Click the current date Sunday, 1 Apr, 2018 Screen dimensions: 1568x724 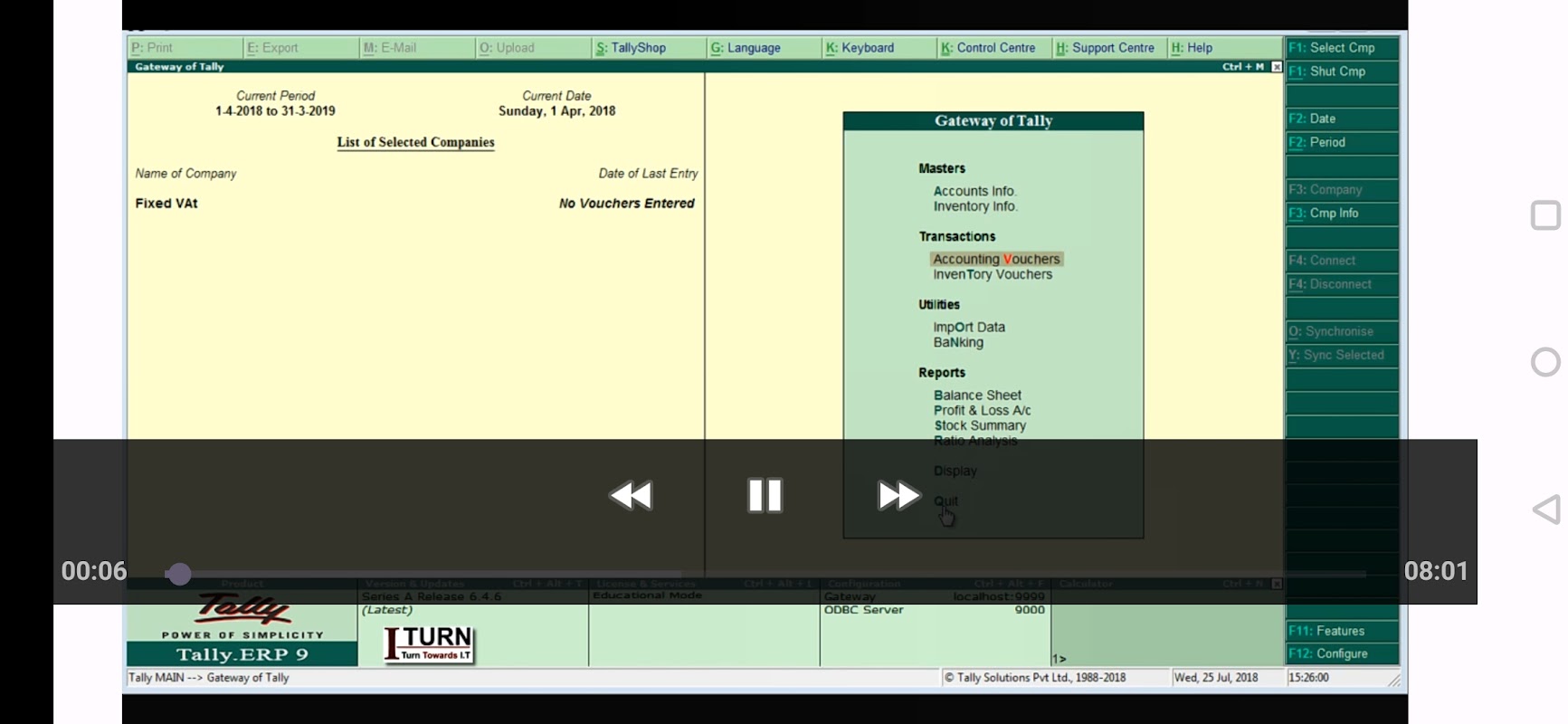557,111
